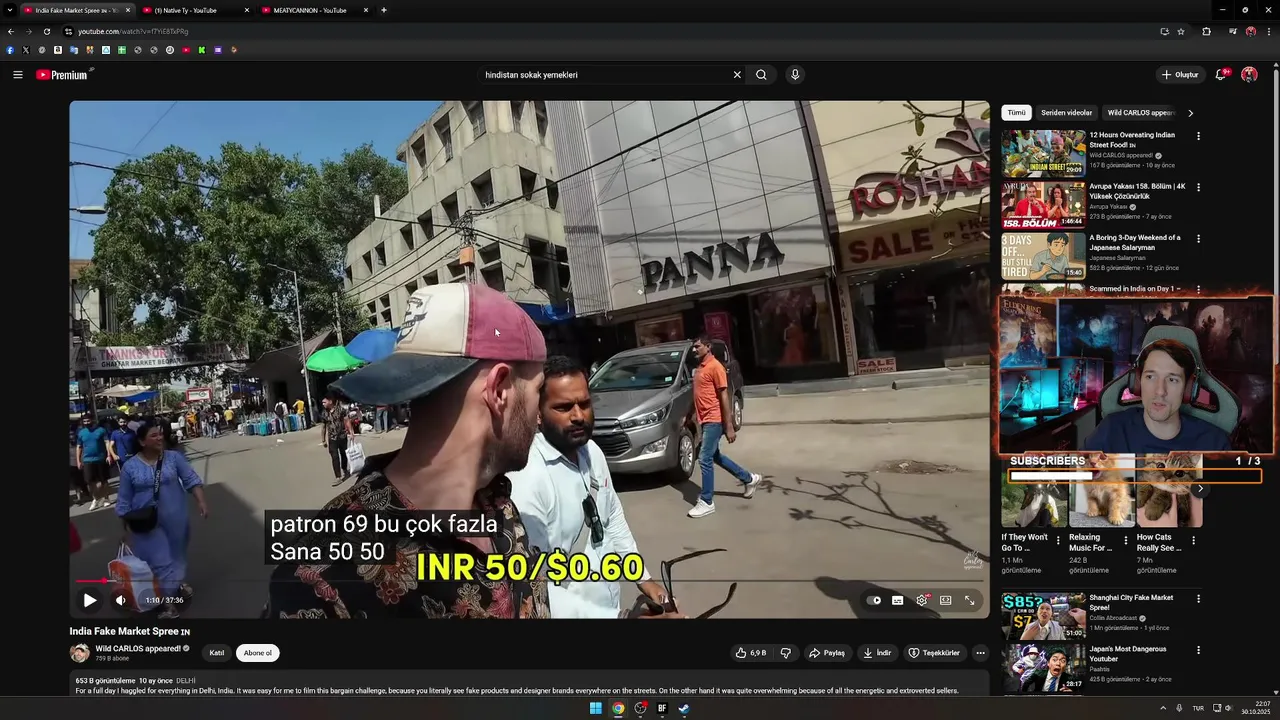Open options for How Cats Really See short

pos(1193,540)
